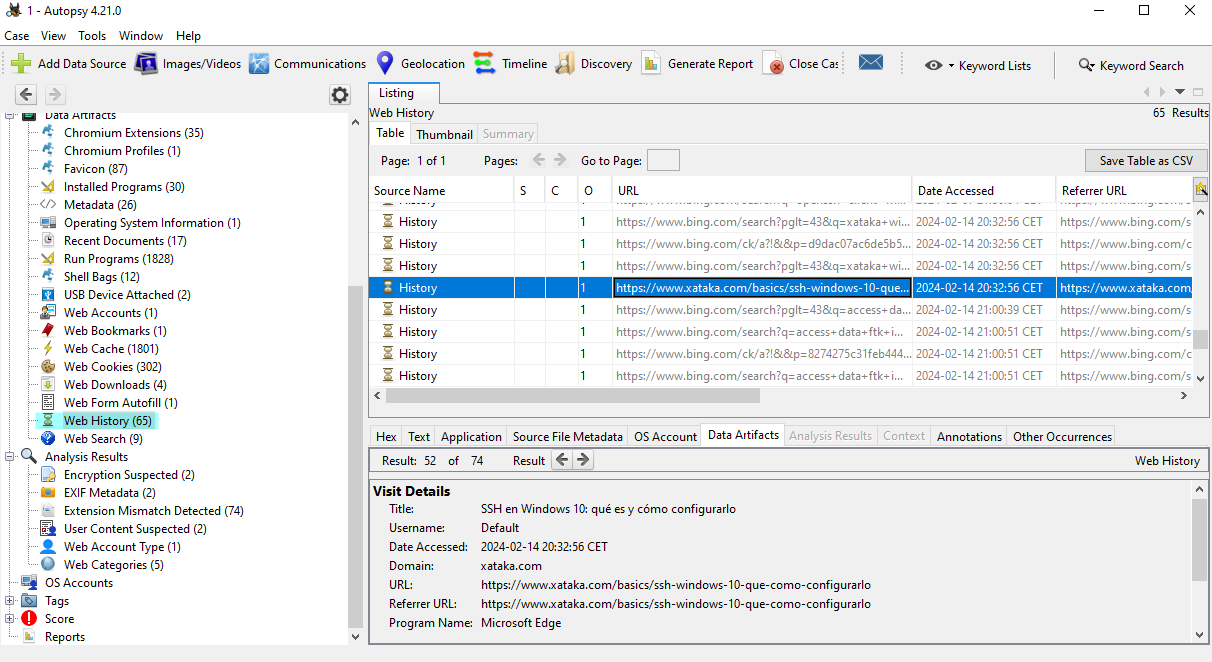This screenshot has width=1212, height=662.
Task: Click Save Table as CSV button
Action: coord(1146,161)
